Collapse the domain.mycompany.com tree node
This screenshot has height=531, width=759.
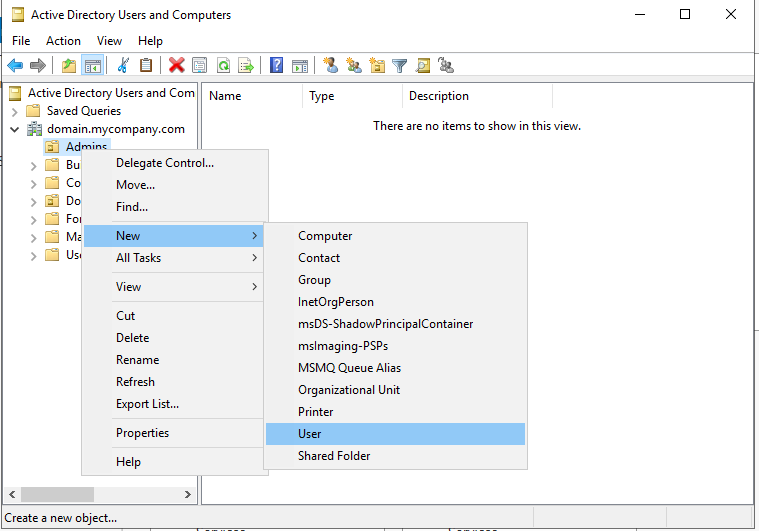15,129
